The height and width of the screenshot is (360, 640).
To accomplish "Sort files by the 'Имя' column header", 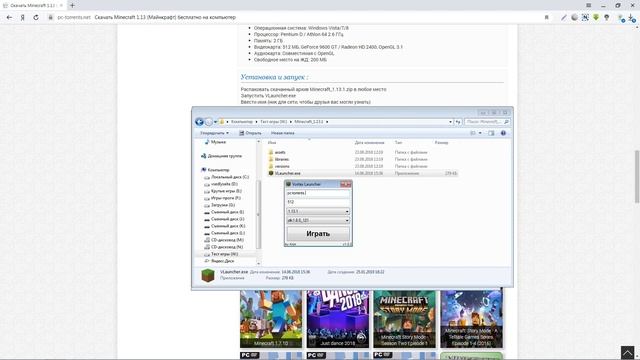I will (272, 142).
